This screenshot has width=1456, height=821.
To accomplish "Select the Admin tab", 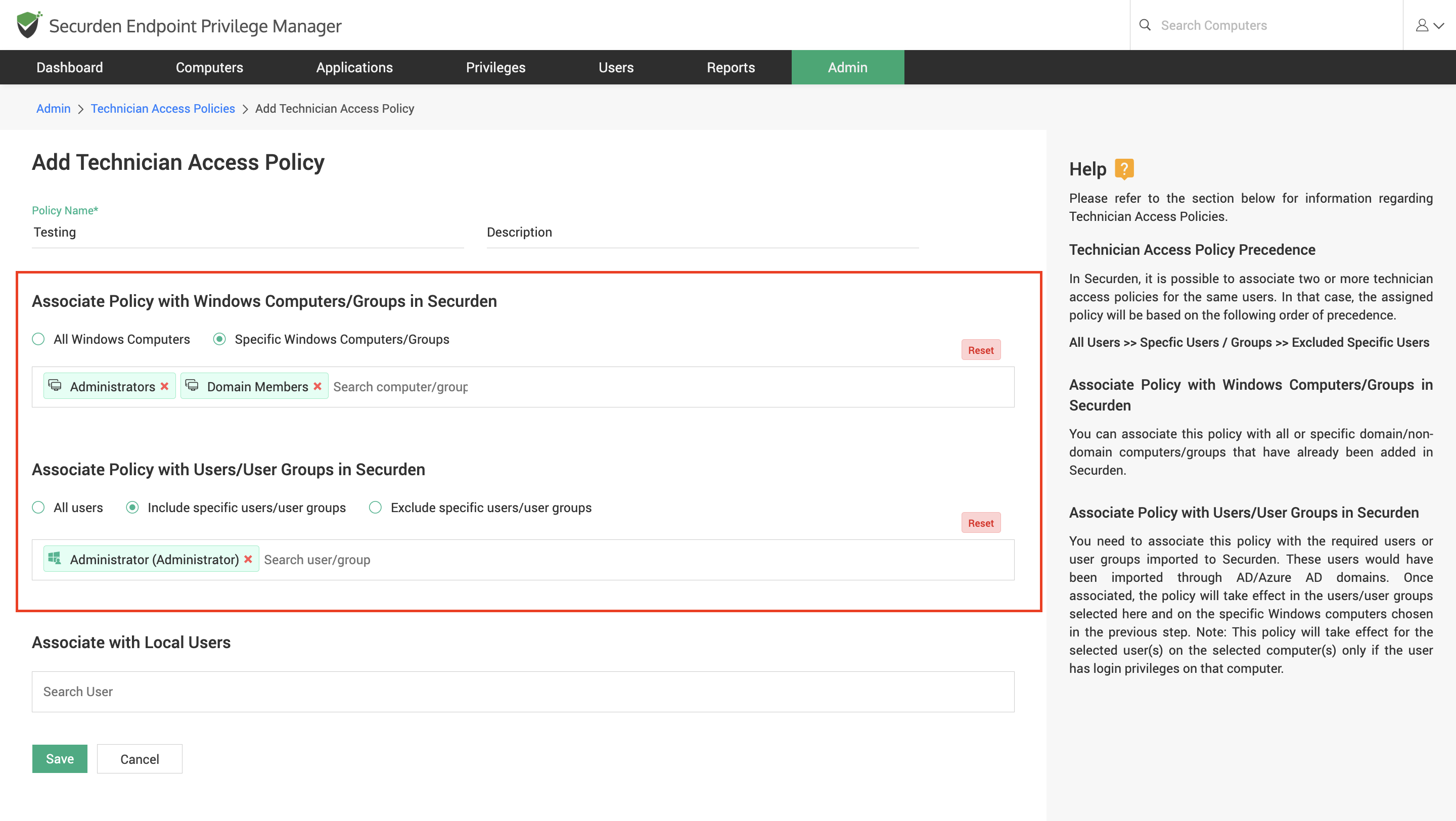I will [848, 67].
